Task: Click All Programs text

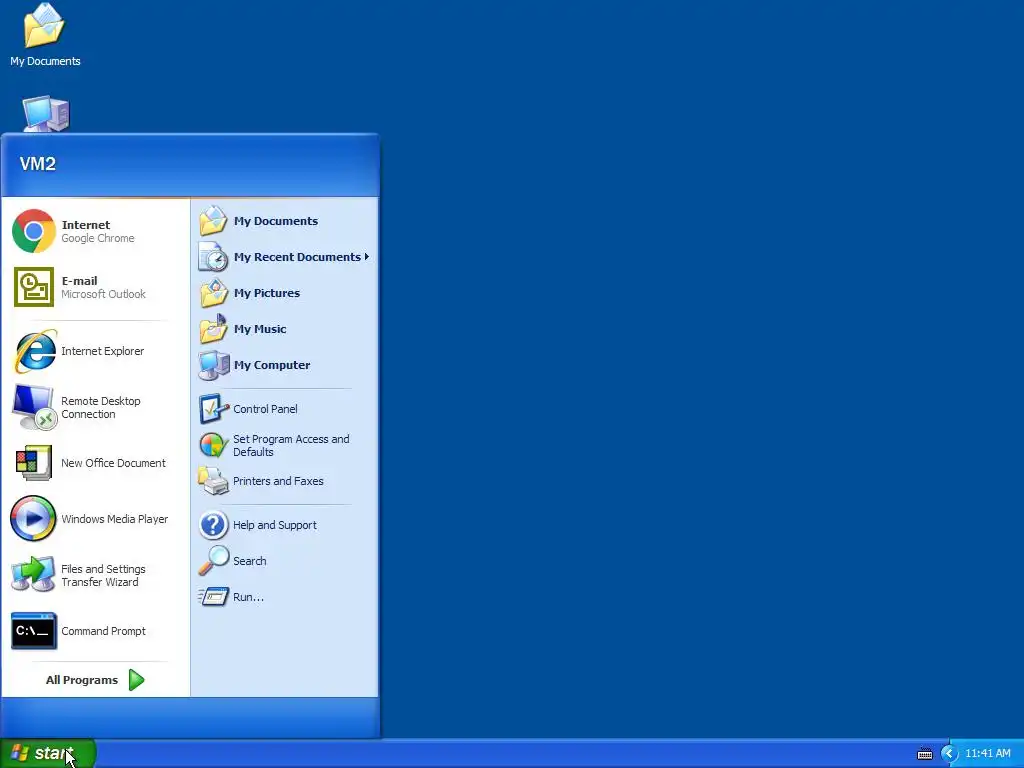Action: pos(82,680)
